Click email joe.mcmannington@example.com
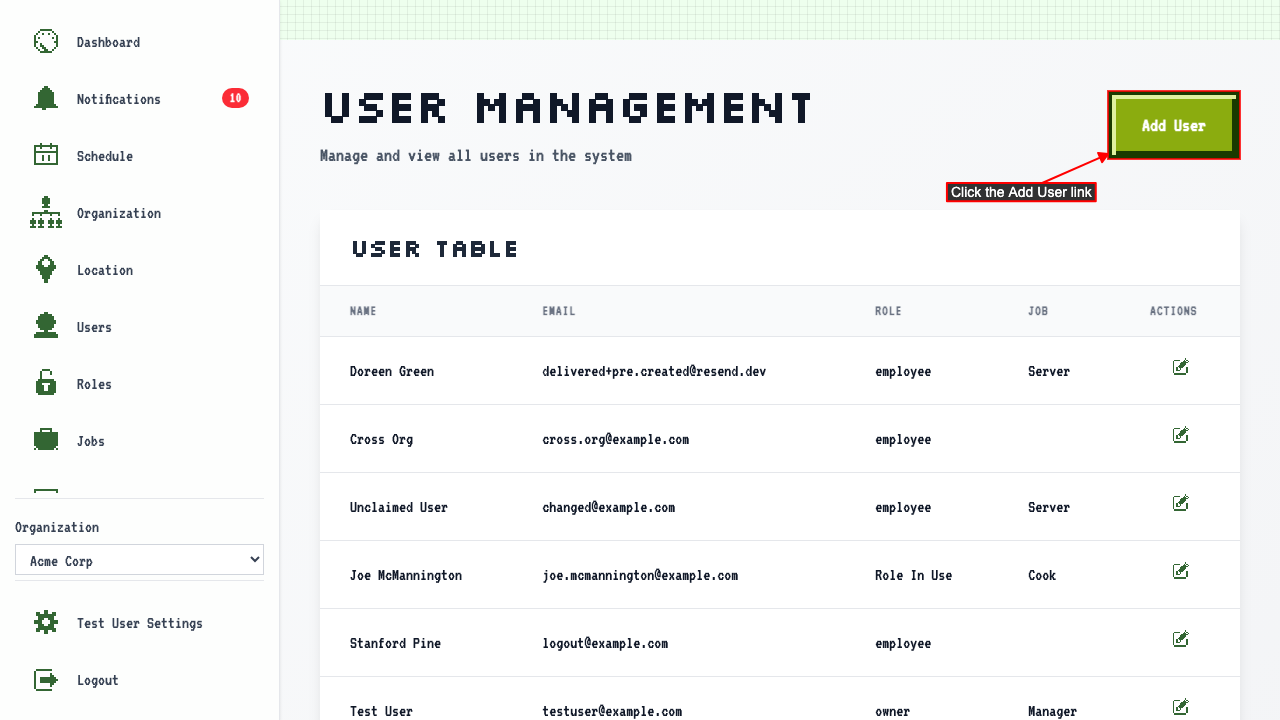1280x720 pixels. coord(640,575)
